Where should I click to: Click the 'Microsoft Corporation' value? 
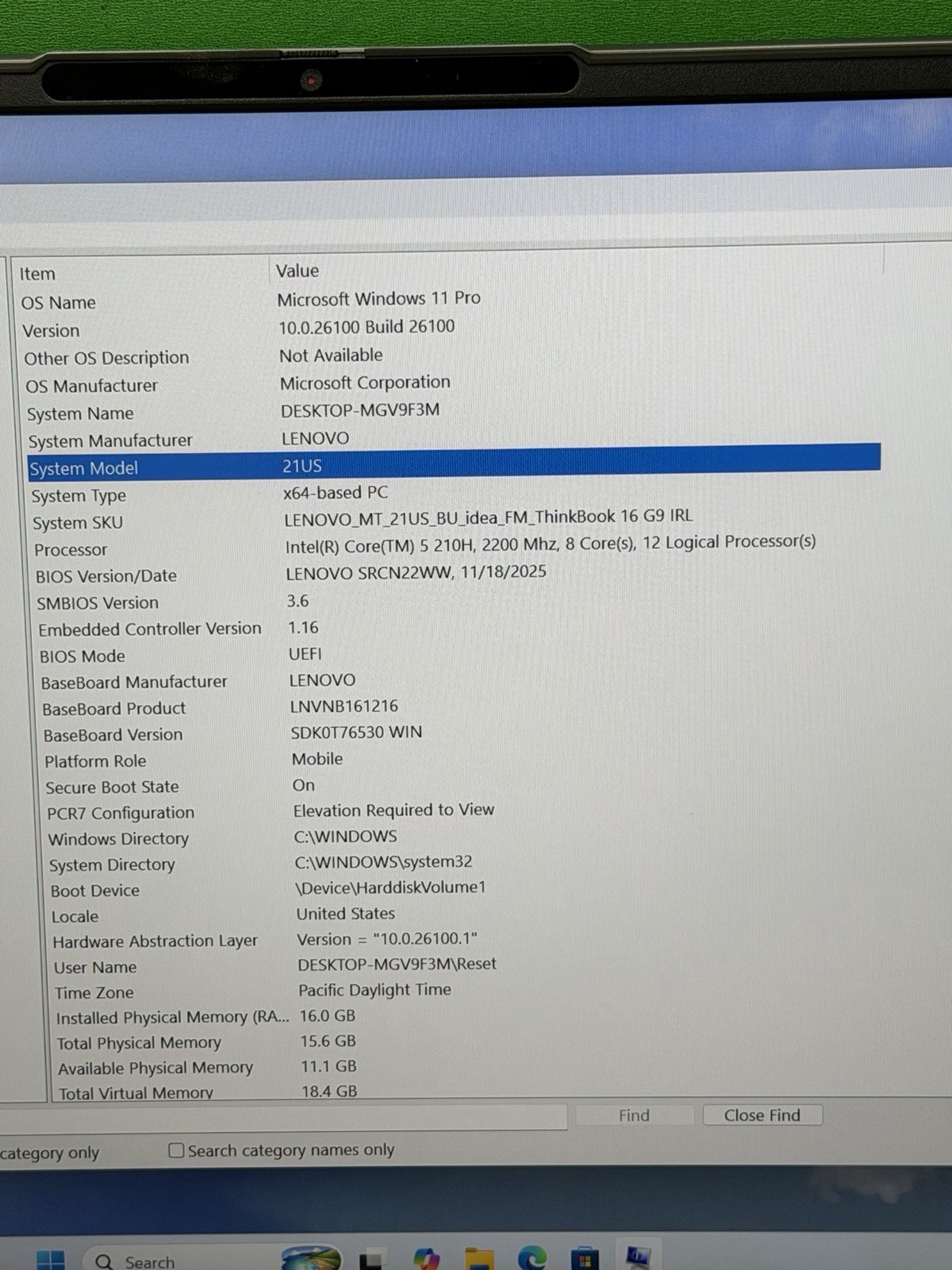pos(365,383)
